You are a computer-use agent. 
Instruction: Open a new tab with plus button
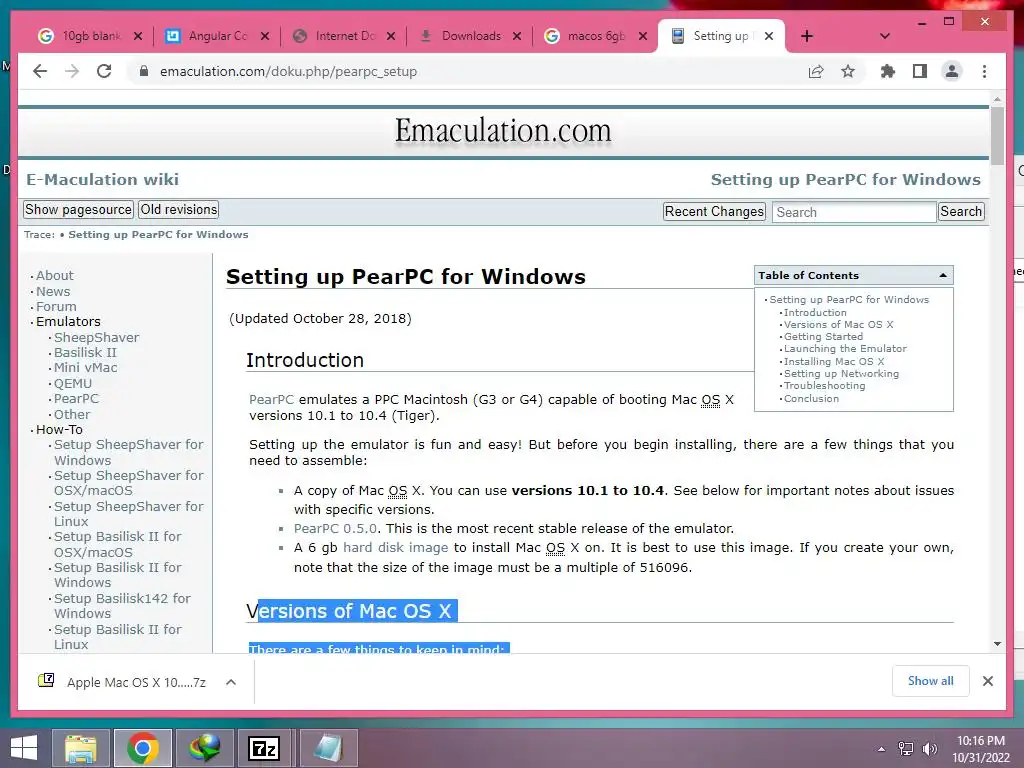pos(807,36)
